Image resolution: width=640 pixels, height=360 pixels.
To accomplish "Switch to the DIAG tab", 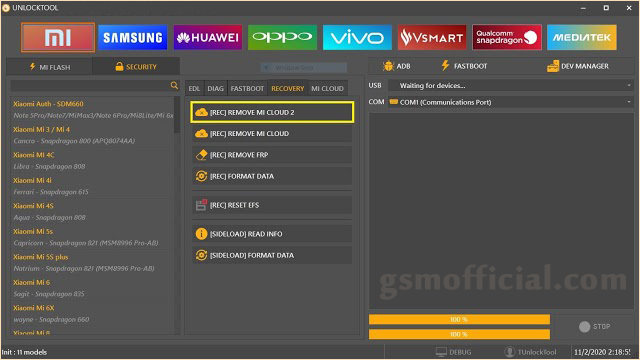I will coord(216,89).
